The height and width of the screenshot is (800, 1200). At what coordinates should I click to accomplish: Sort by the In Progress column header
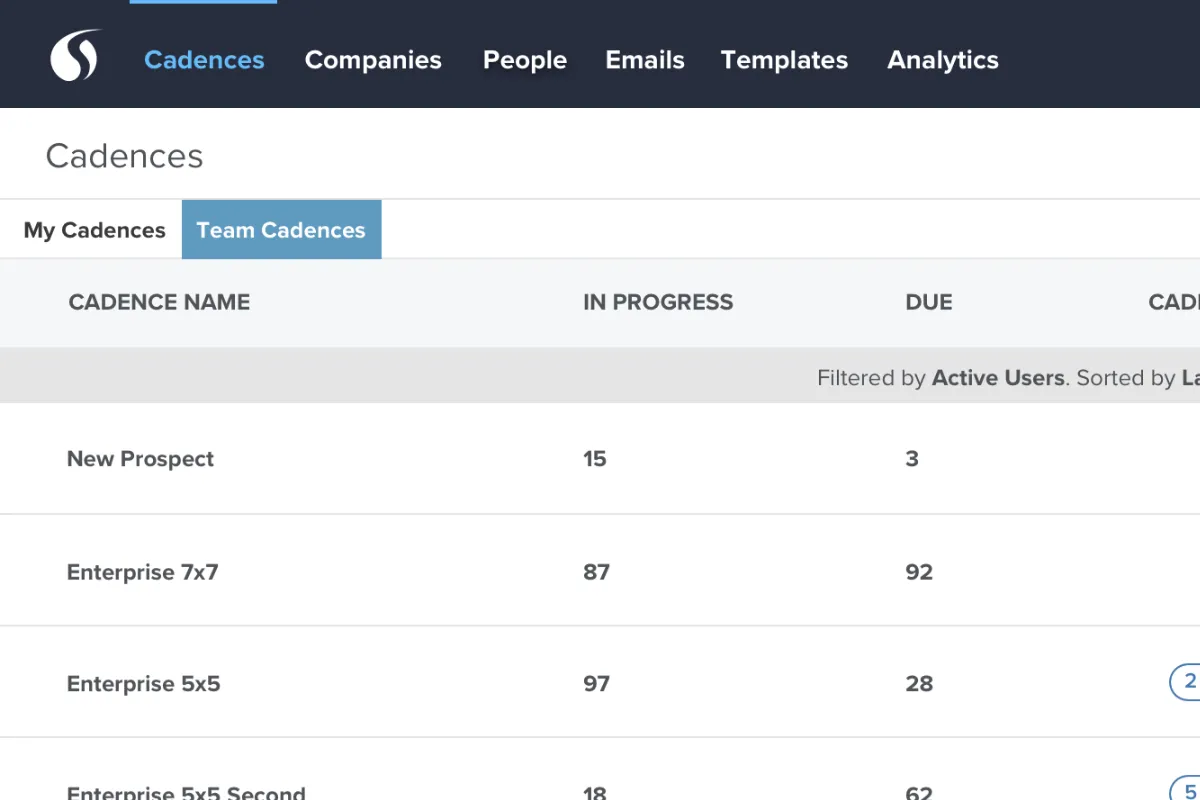click(x=658, y=302)
